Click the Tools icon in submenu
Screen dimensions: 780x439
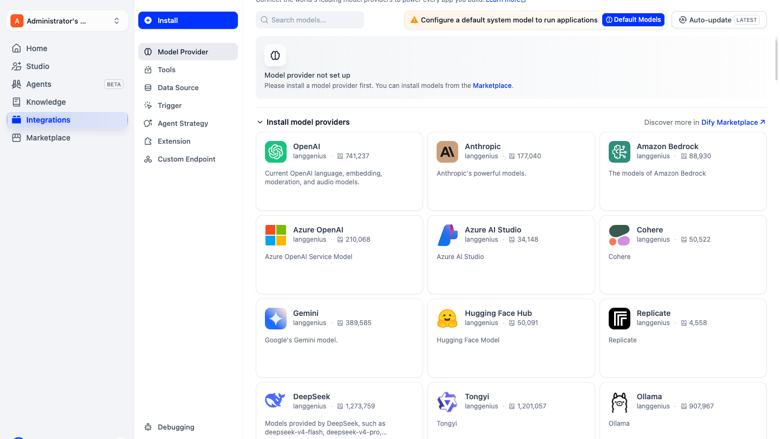(x=148, y=70)
